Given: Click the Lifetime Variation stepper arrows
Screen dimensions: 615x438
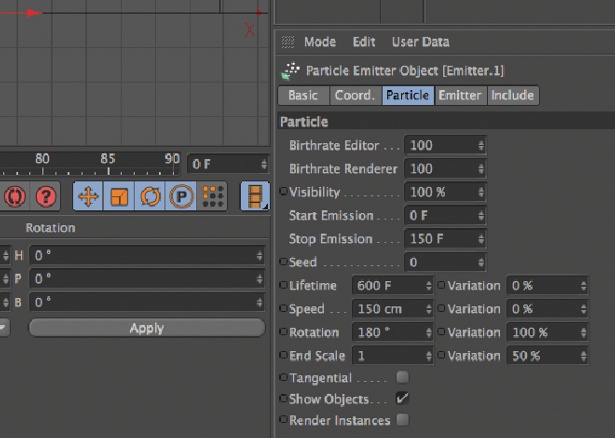Looking at the screenshot, I should click(x=582, y=286).
